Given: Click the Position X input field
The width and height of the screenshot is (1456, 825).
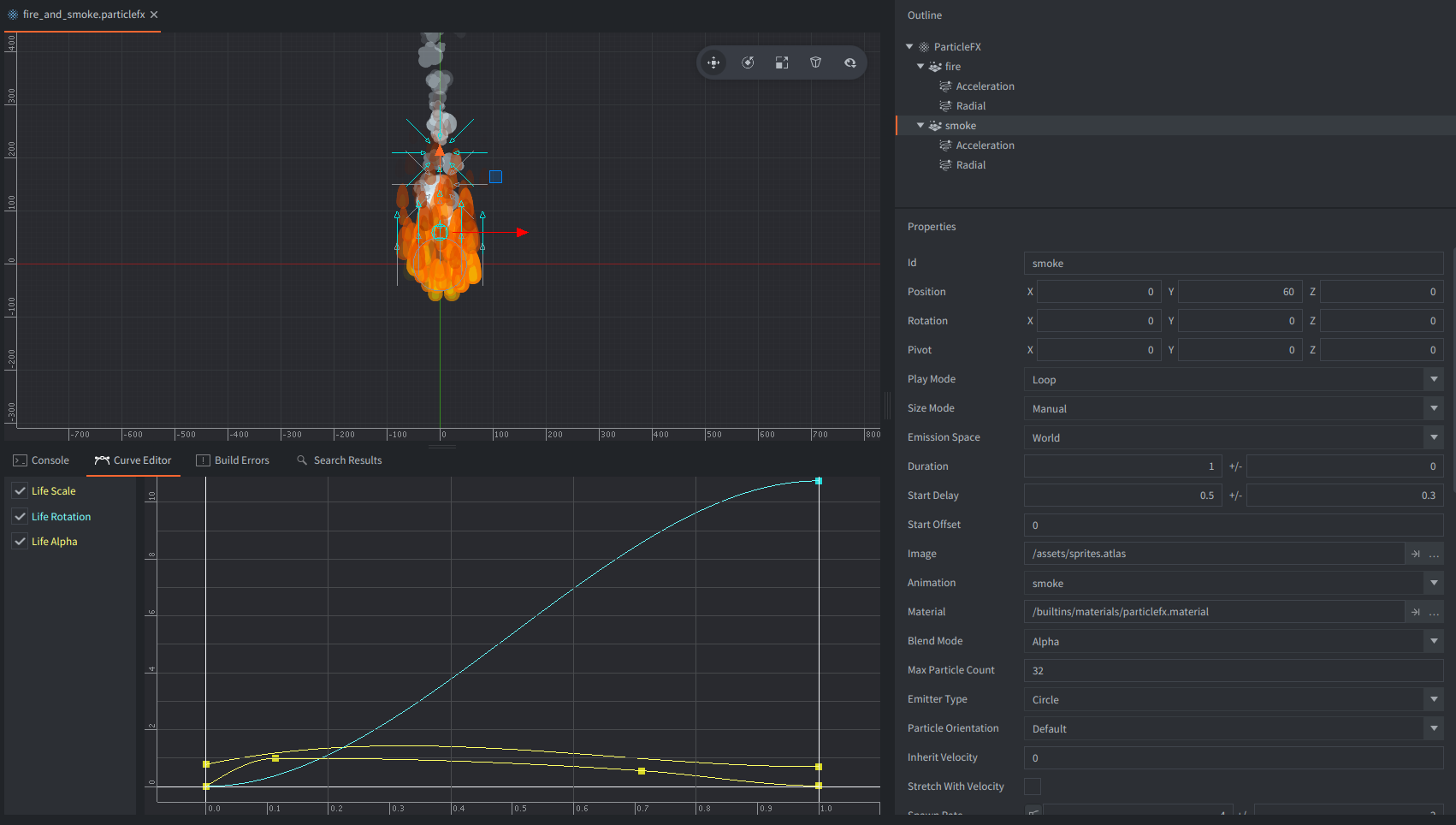Looking at the screenshot, I should (1099, 292).
